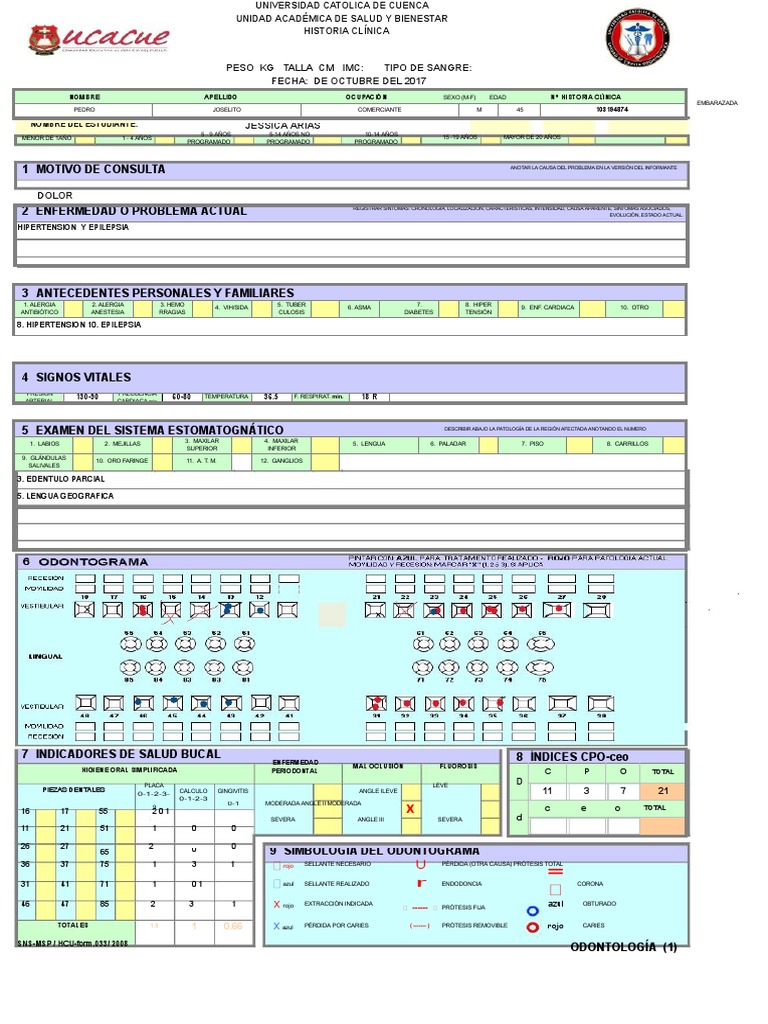Click the red endodoncia symbol
Screen dimensions: 768x1024
(x=421, y=884)
